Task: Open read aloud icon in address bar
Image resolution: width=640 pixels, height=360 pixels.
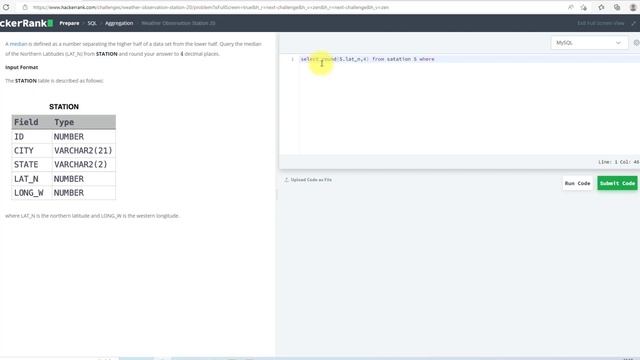Action: pyautogui.click(x=571, y=7)
